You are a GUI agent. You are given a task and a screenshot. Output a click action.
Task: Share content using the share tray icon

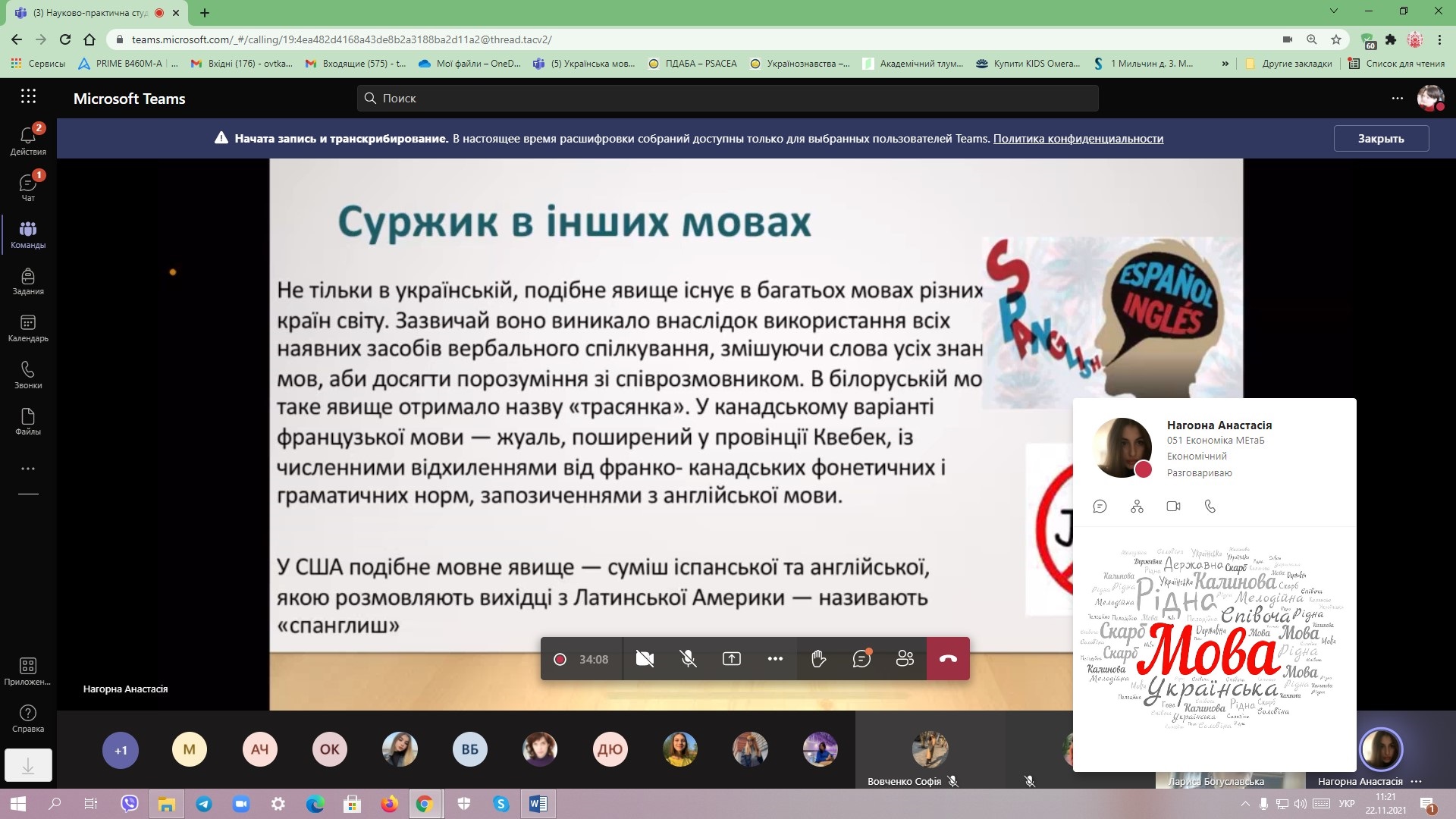(x=732, y=659)
